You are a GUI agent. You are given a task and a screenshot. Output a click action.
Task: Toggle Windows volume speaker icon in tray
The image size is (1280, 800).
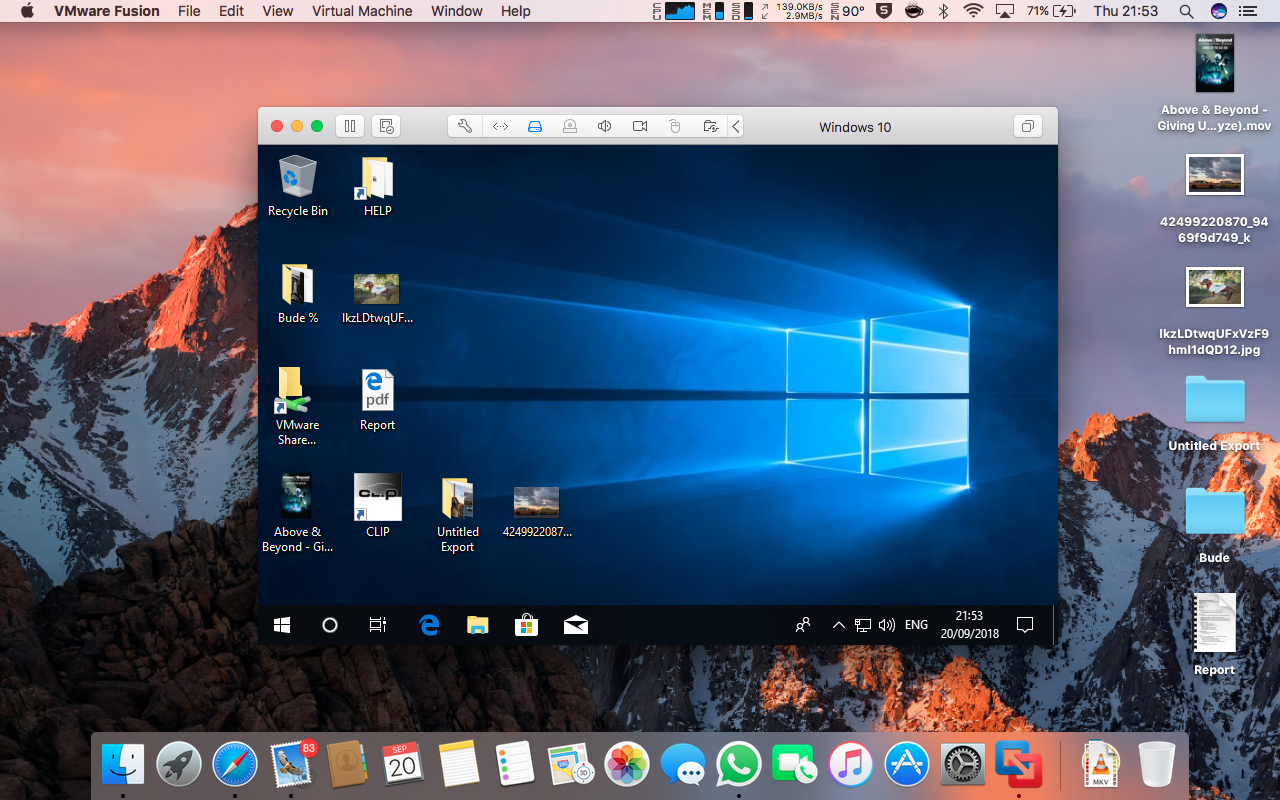coord(886,625)
